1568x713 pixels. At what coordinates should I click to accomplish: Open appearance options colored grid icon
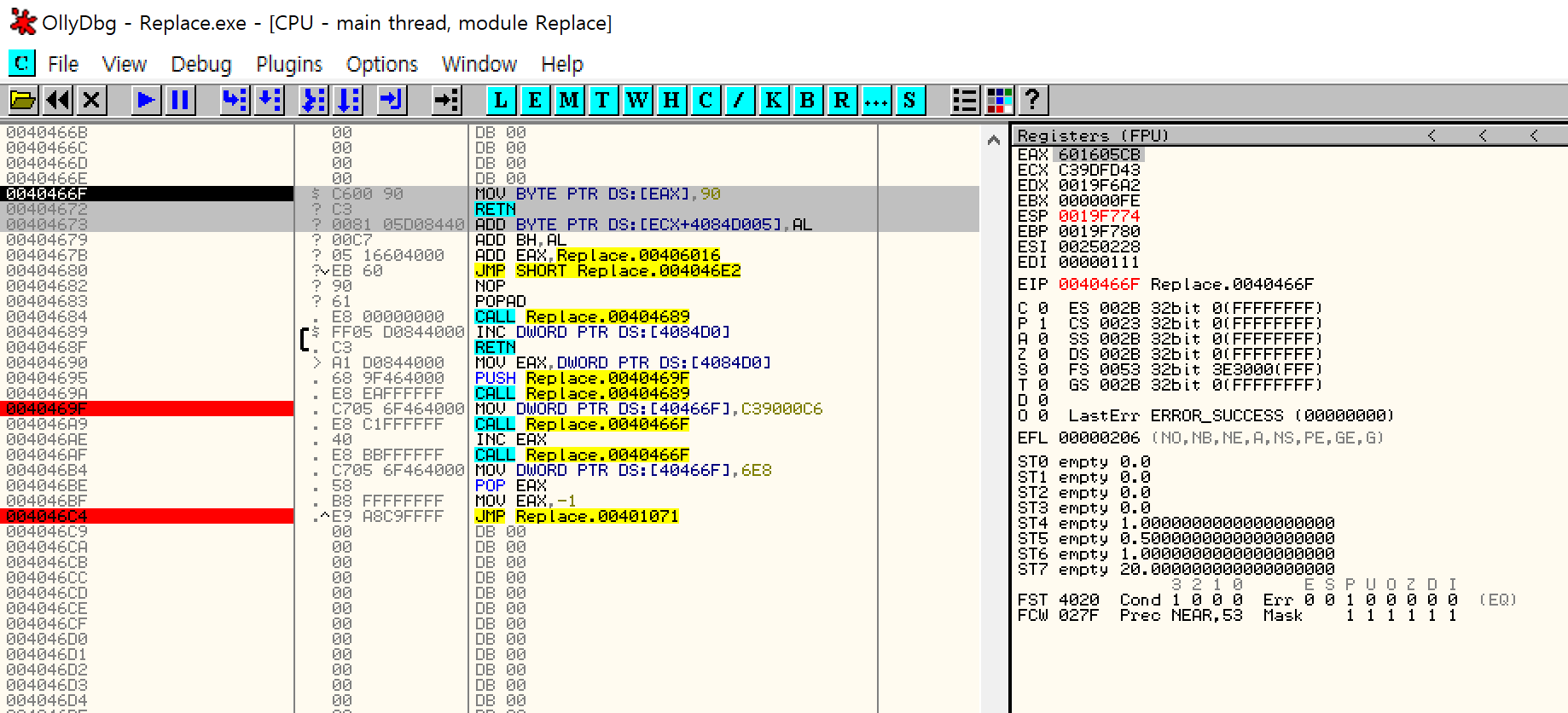[x=999, y=101]
